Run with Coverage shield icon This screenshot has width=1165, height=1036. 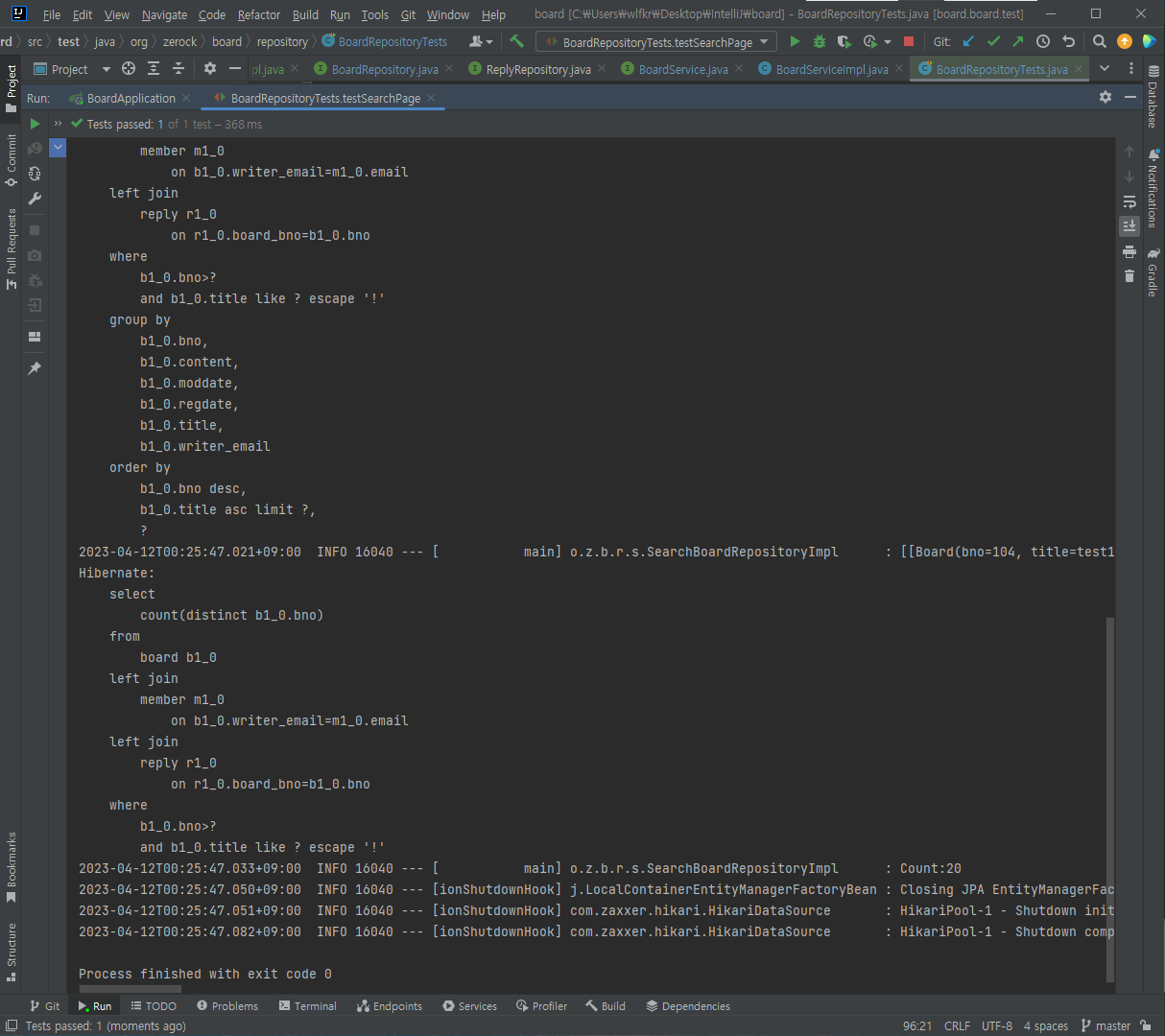pos(844,41)
